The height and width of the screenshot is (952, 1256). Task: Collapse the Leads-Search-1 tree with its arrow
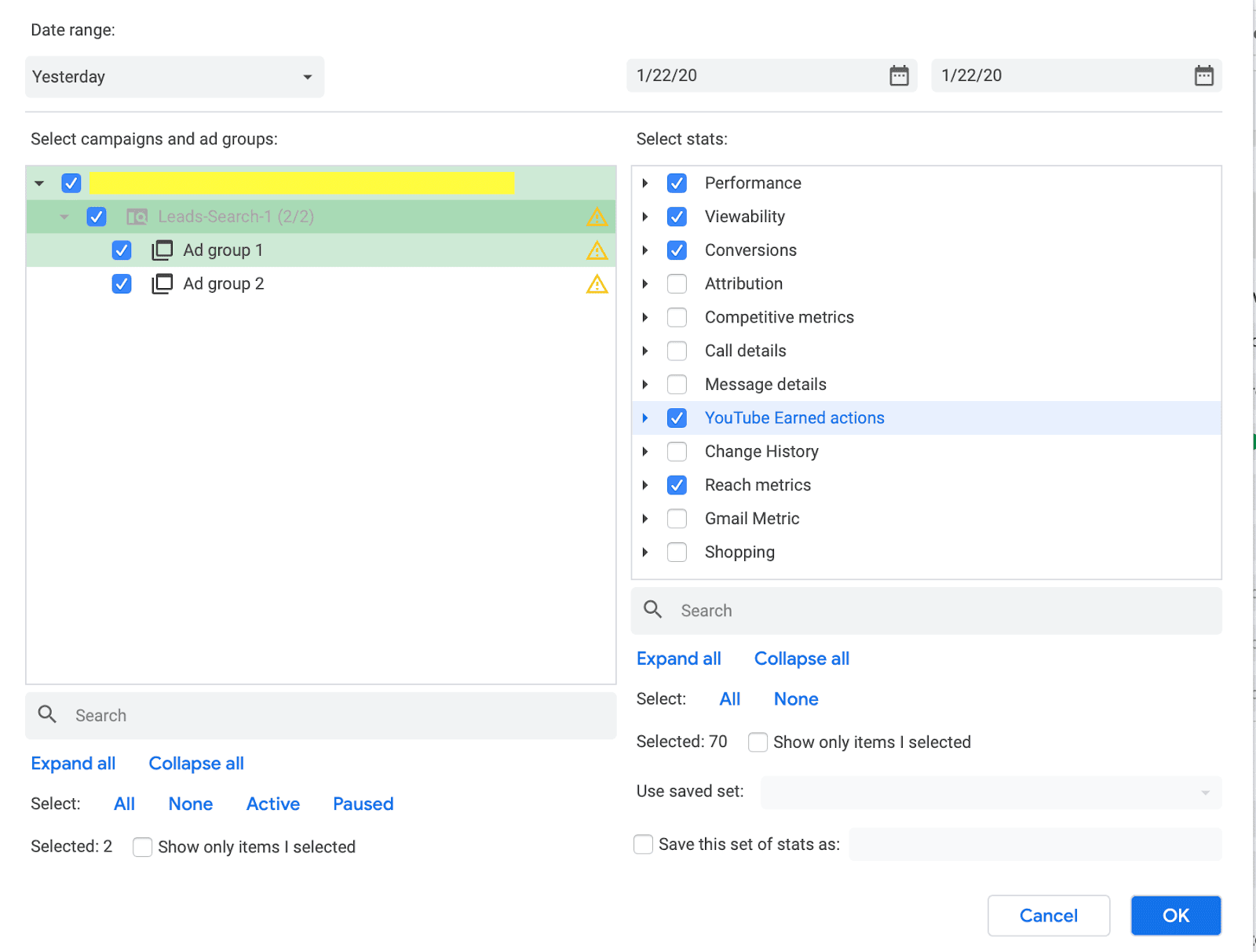point(64,217)
